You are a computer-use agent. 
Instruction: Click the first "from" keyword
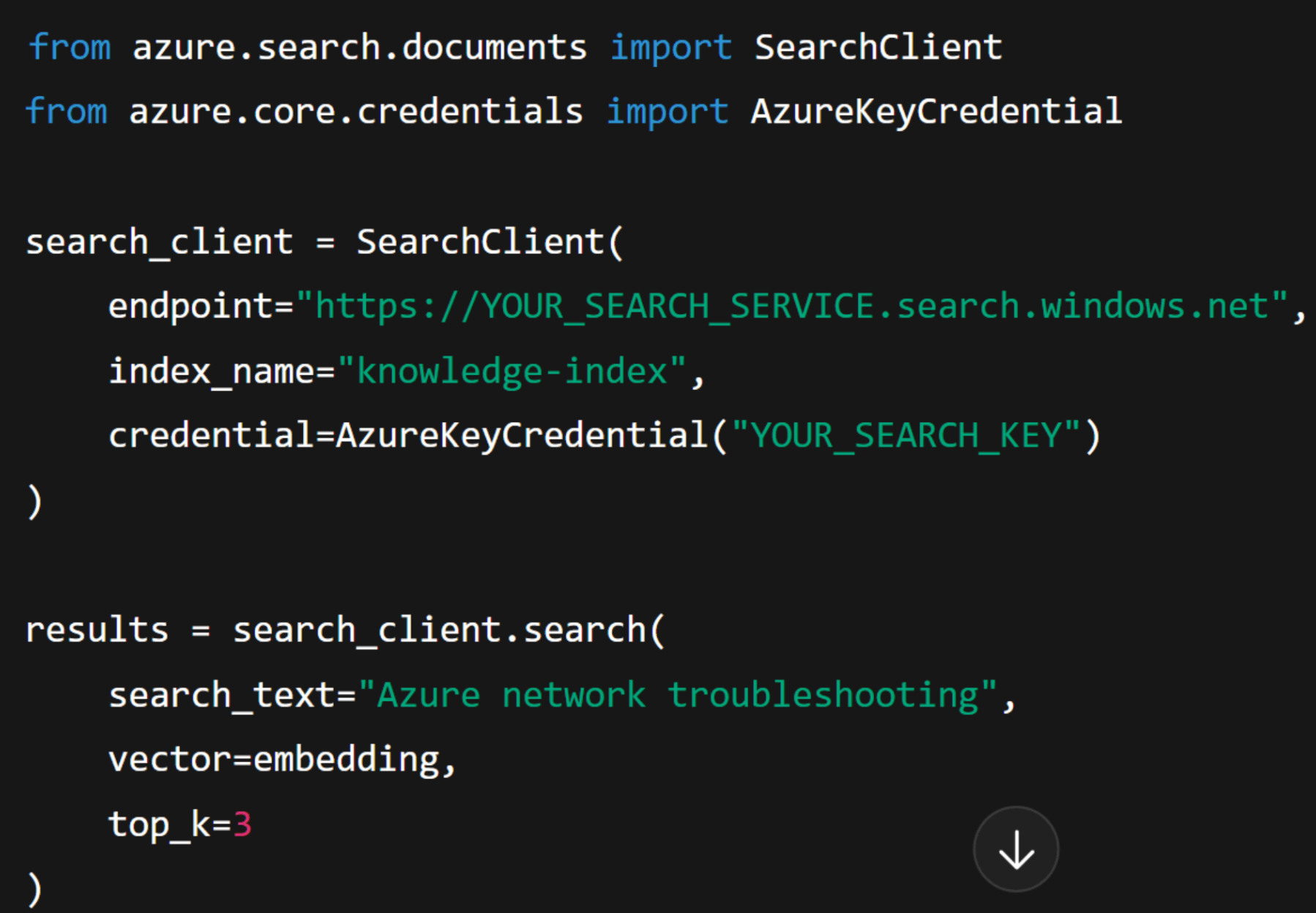coord(70,48)
